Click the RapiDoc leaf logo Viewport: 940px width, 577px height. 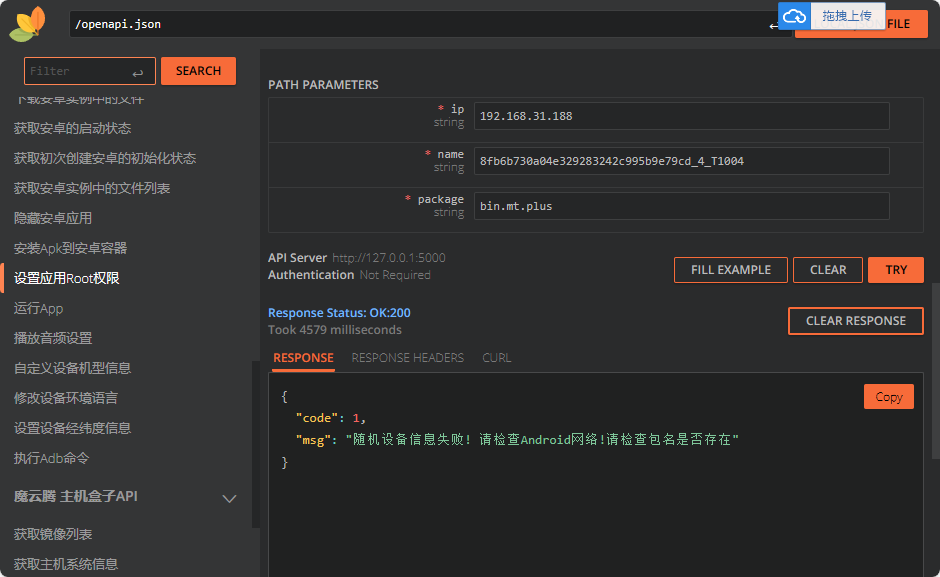pyautogui.click(x=27, y=23)
